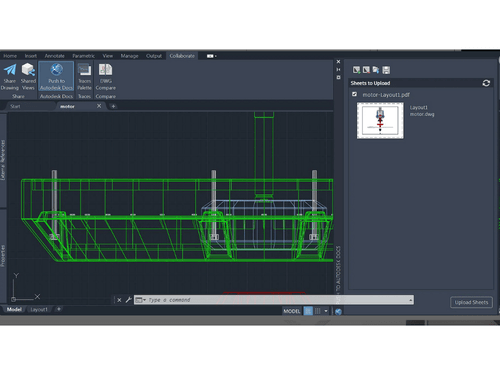500x375 pixels.
Task: Close the motor drawing tab
Action: [x=99, y=106]
